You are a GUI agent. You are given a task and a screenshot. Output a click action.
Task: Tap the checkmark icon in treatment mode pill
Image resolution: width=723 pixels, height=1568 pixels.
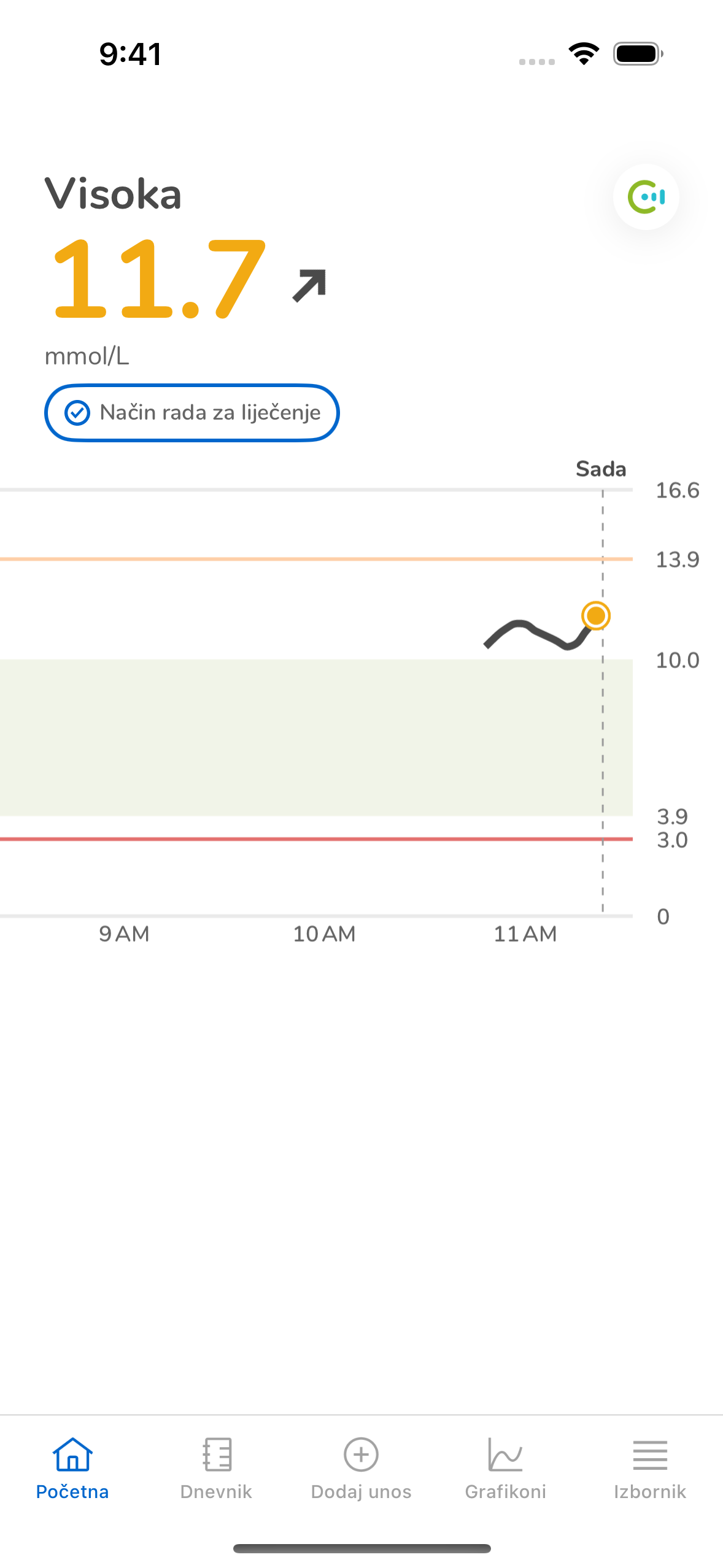77,413
